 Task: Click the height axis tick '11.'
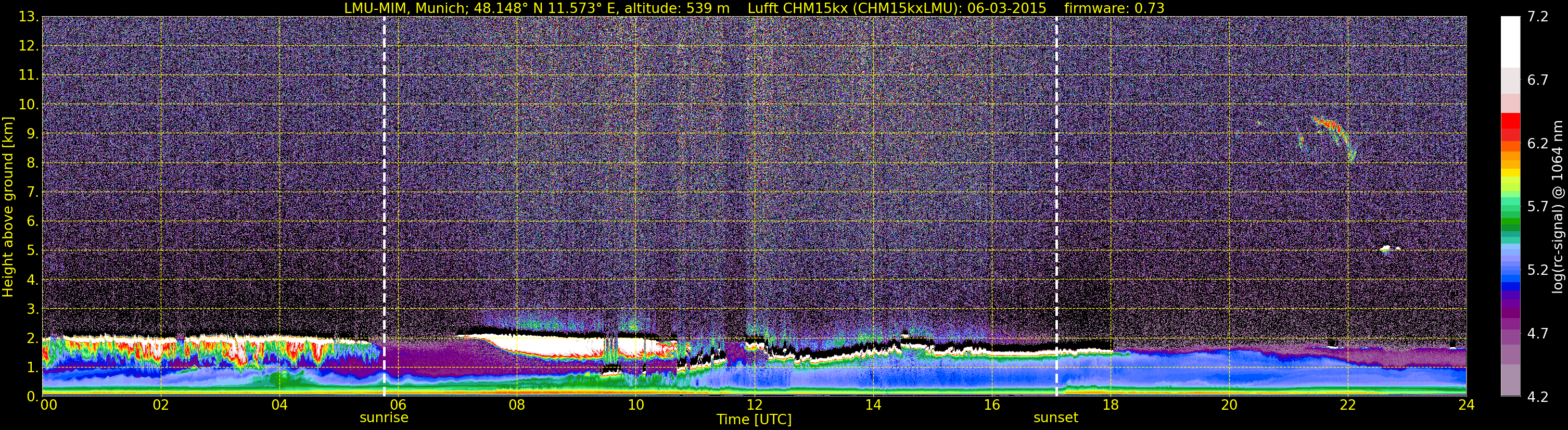point(29,75)
